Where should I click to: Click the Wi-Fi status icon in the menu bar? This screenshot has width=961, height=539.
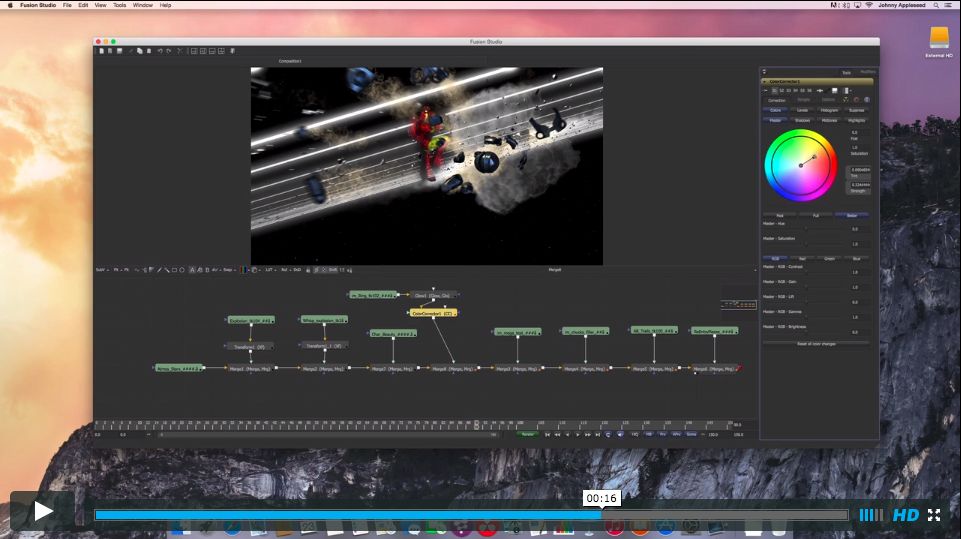coord(868,5)
